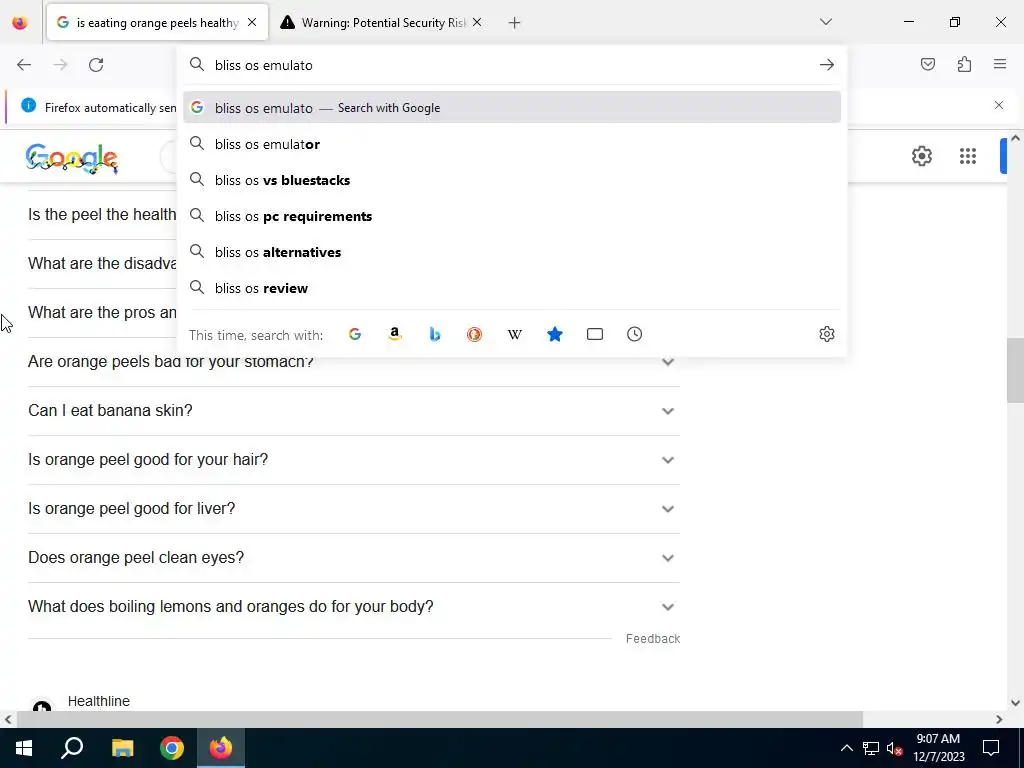Search this time with Wikipedia

point(515,334)
